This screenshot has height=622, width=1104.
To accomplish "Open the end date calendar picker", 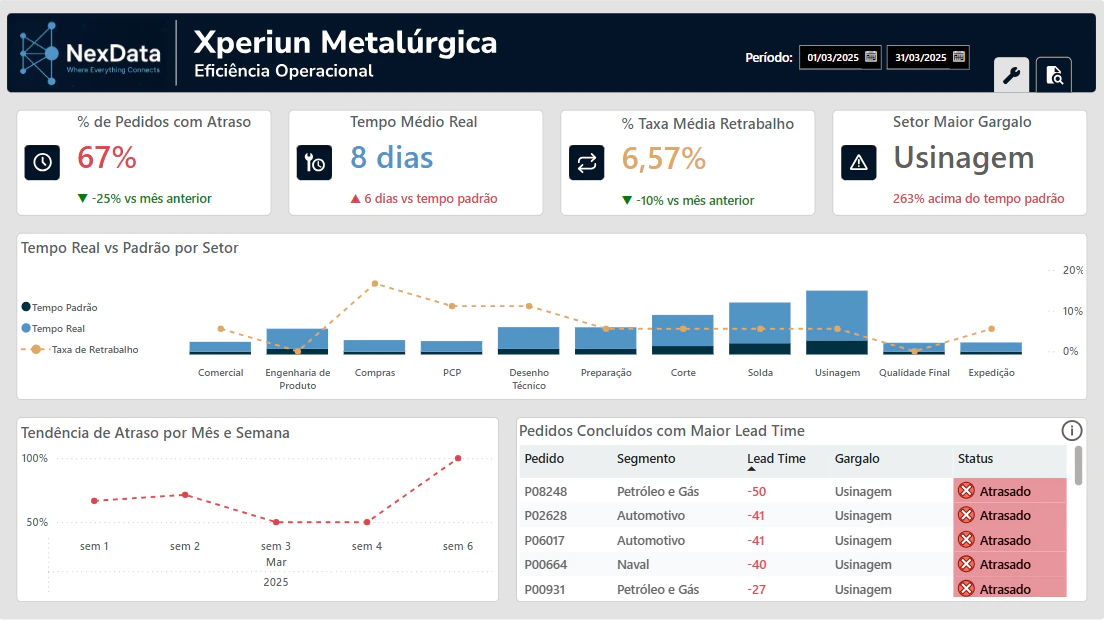I will (x=958, y=57).
